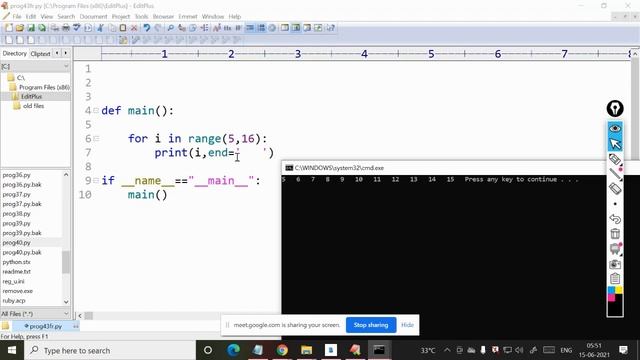Click the Find magnifier icon
Image resolution: width=640 pixels, height=360 pixels.
point(171,28)
